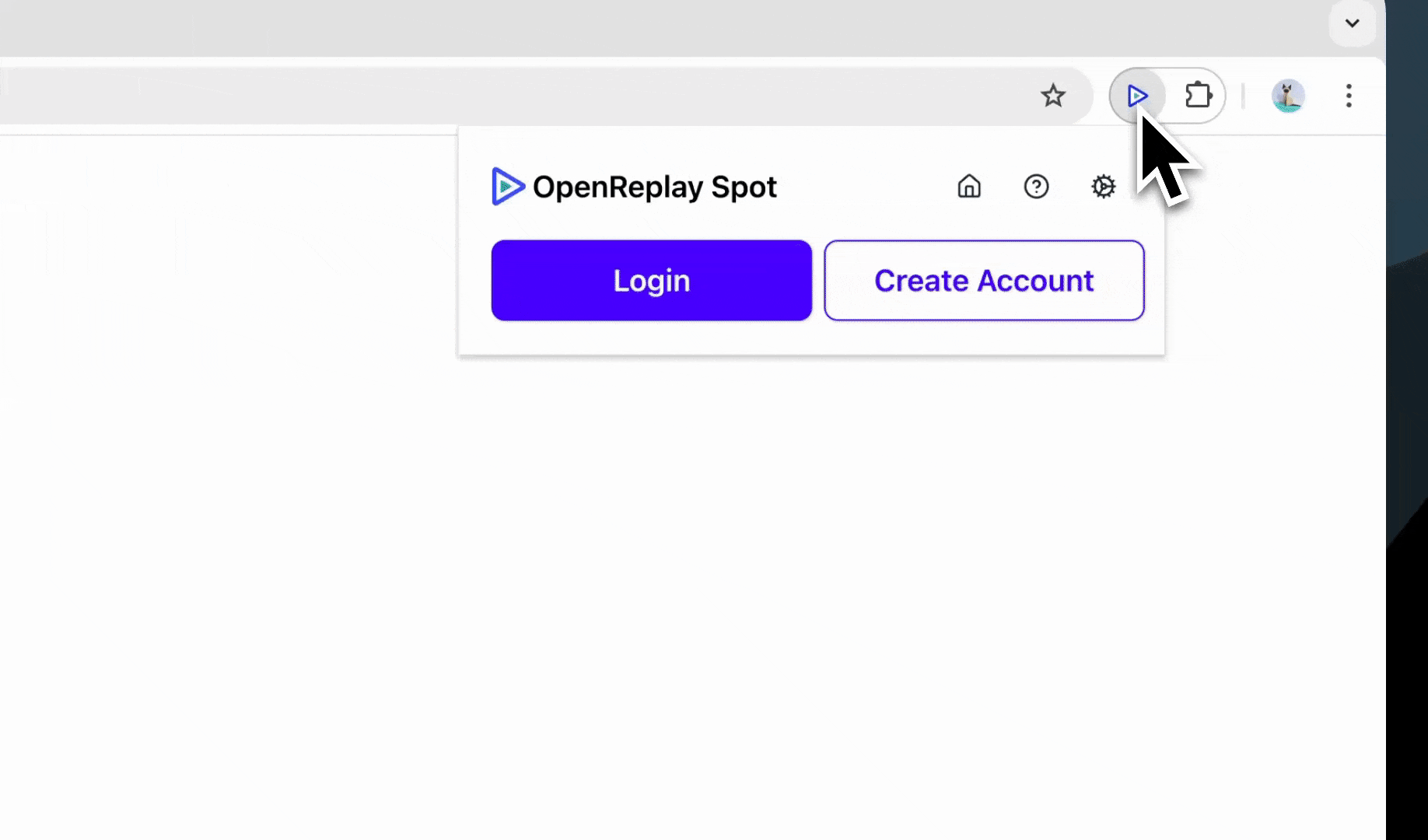Screen dimensions: 1428x840
Task: Bookmark this page with the star icon
Action: click(x=1053, y=96)
